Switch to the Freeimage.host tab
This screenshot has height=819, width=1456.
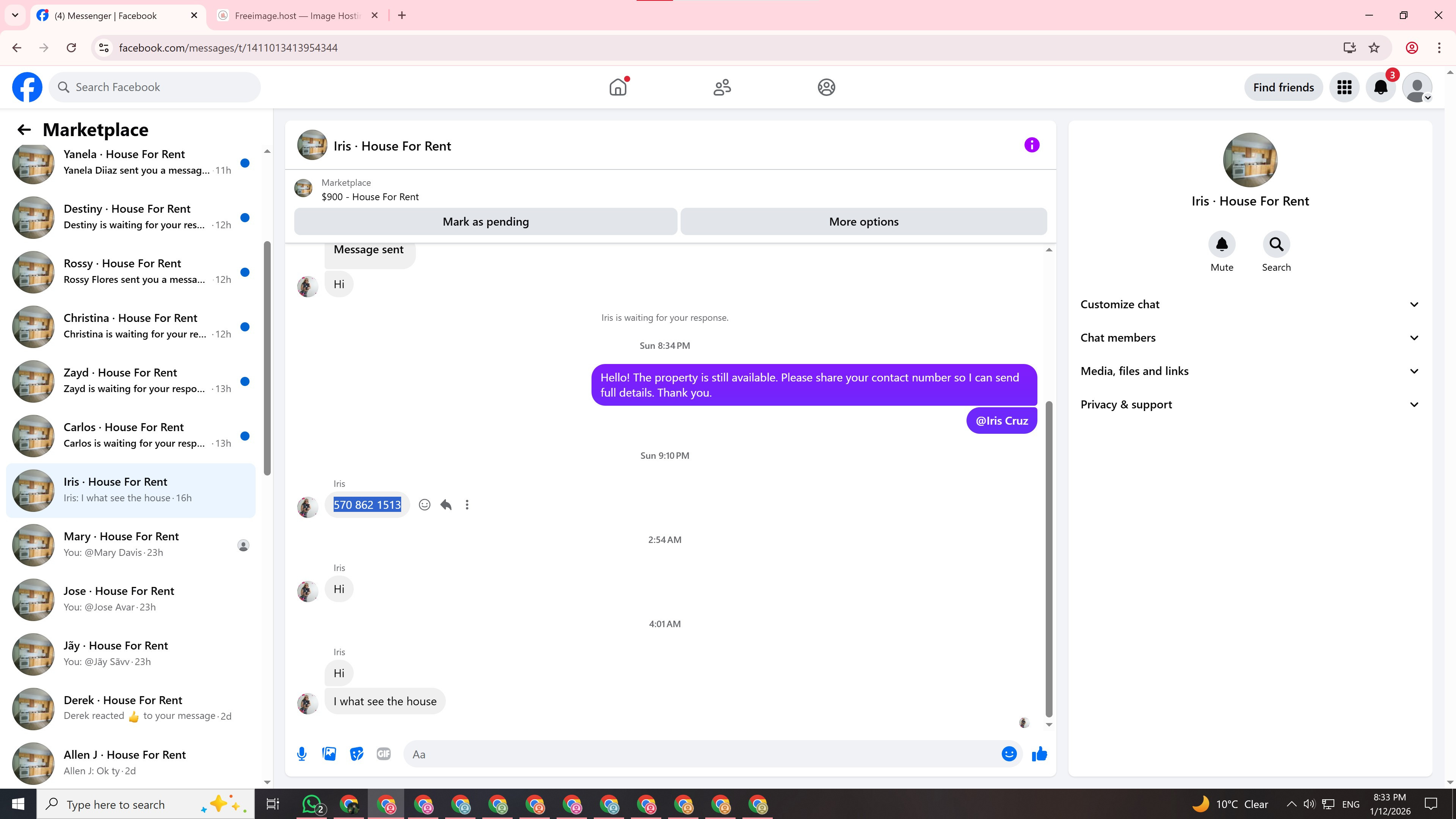[x=297, y=16]
